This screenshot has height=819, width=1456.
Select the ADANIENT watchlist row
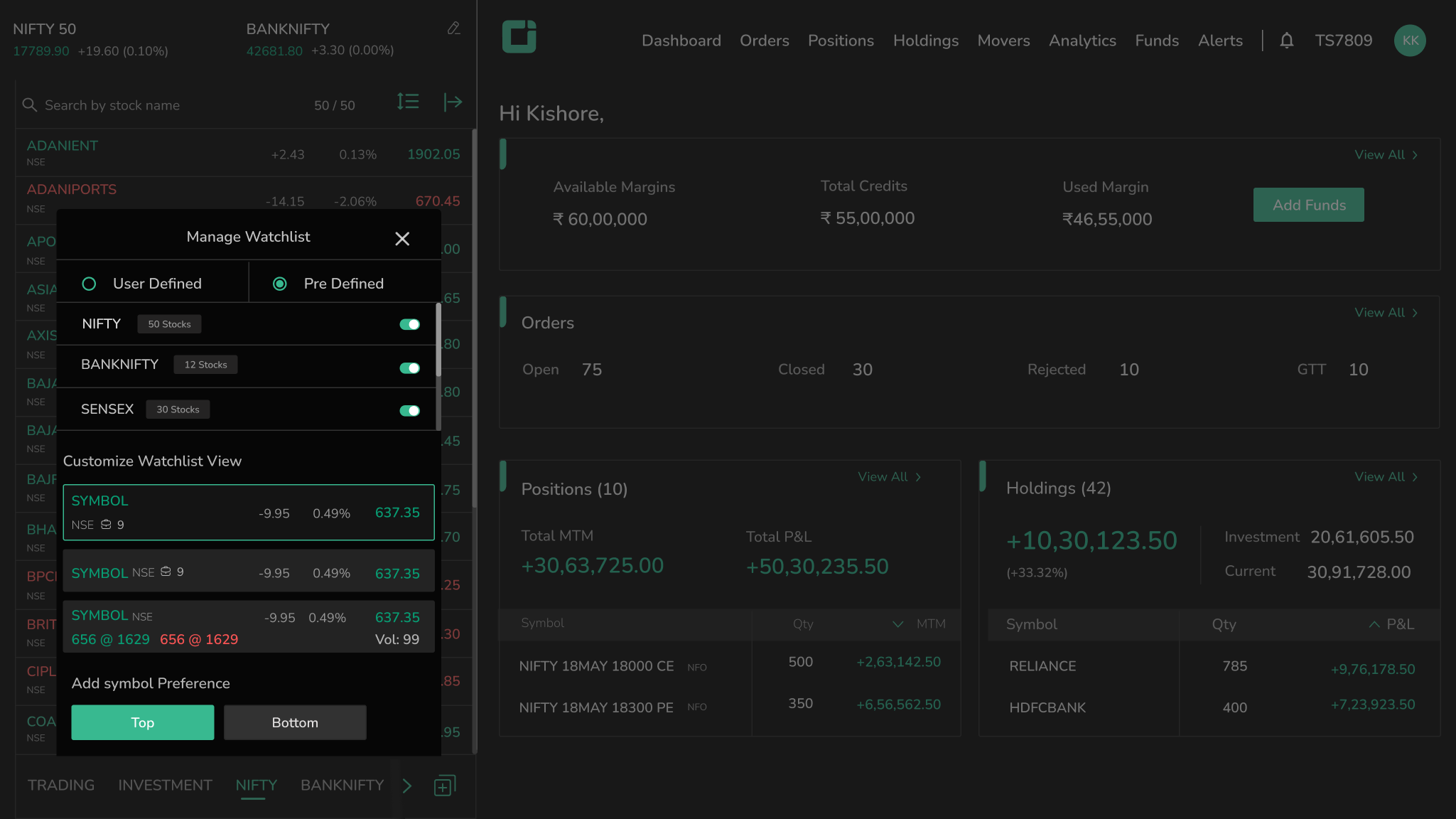pyautogui.click(x=244, y=153)
